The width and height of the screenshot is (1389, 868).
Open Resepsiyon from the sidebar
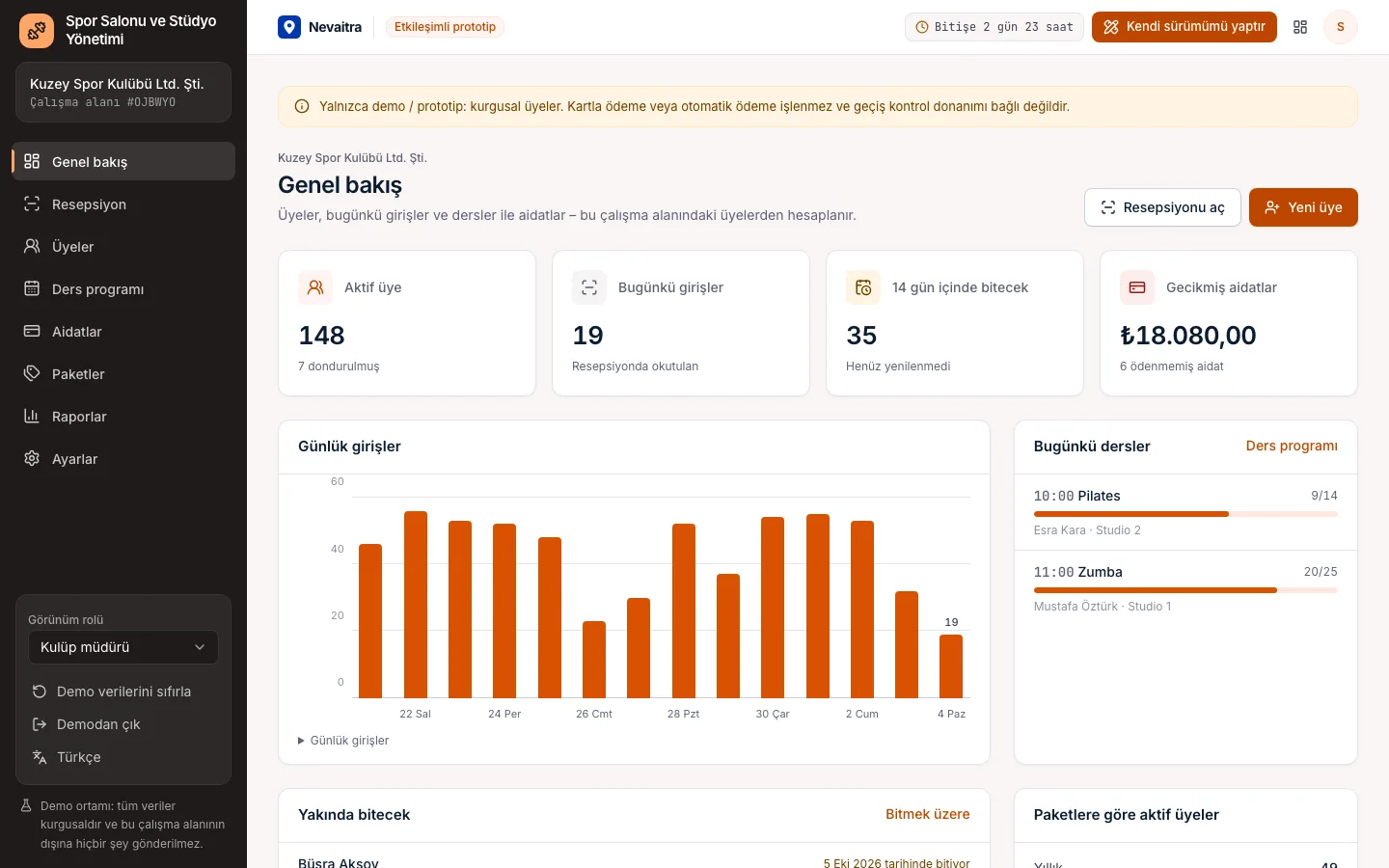(x=123, y=203)
